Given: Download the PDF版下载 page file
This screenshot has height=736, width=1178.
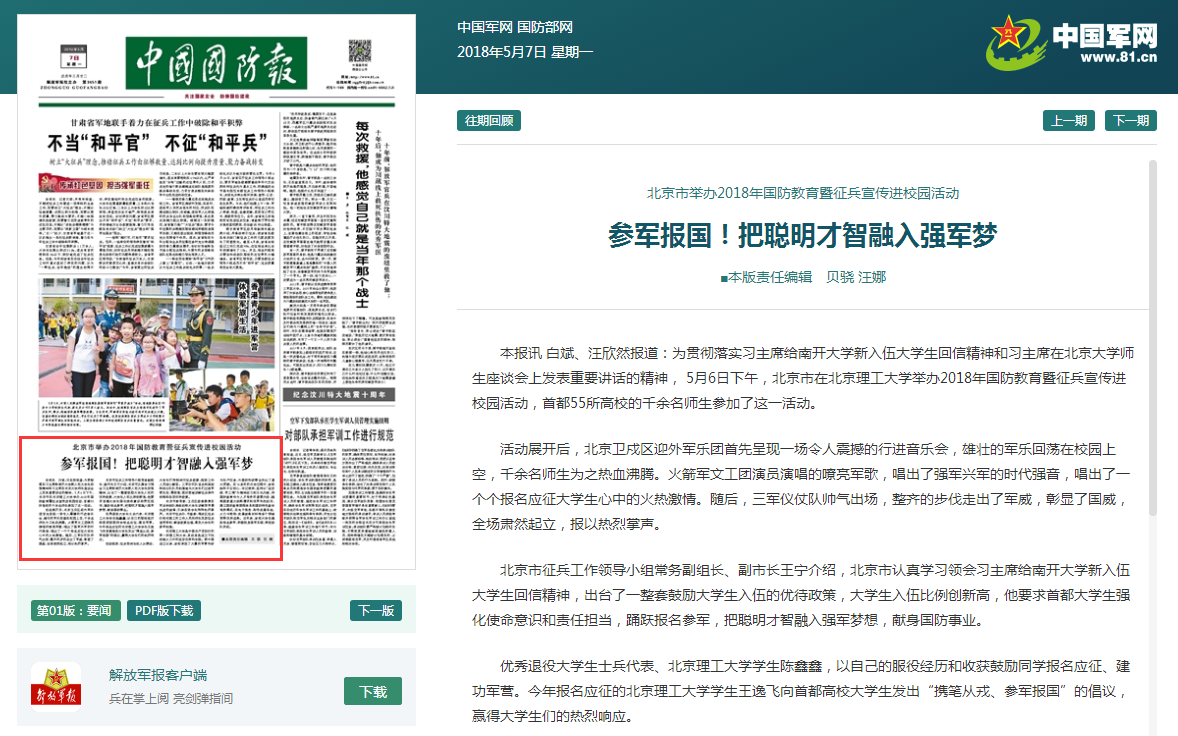Looking at the screenshot, I should 164,610.
